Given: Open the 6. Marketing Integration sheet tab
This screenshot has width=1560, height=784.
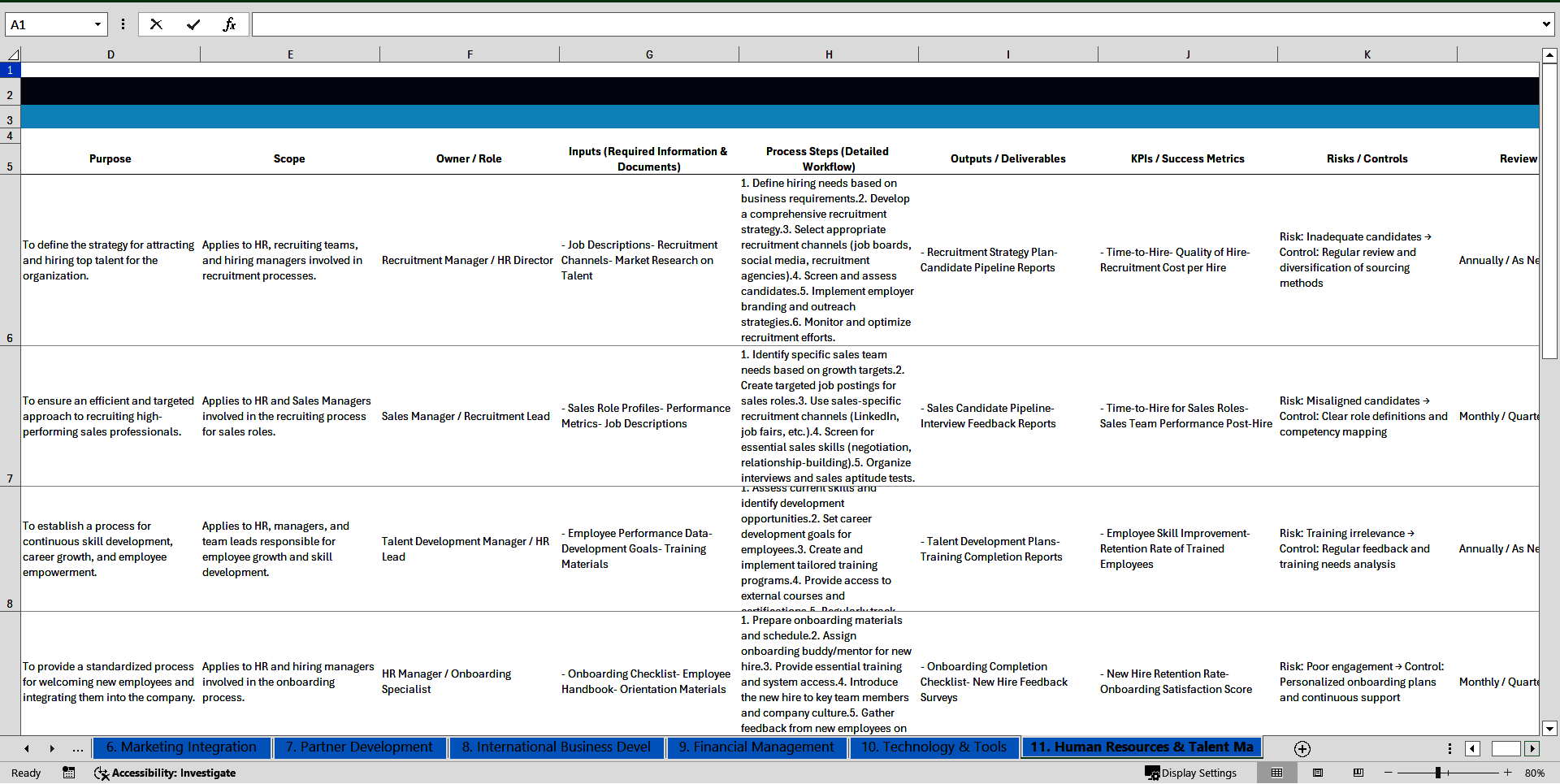Looking at the screenshot, I should point(181,747).
